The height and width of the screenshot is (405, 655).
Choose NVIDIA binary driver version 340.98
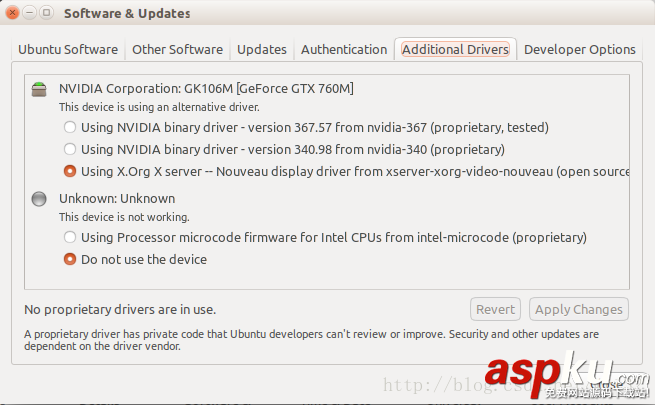click(x=70, y=150)
